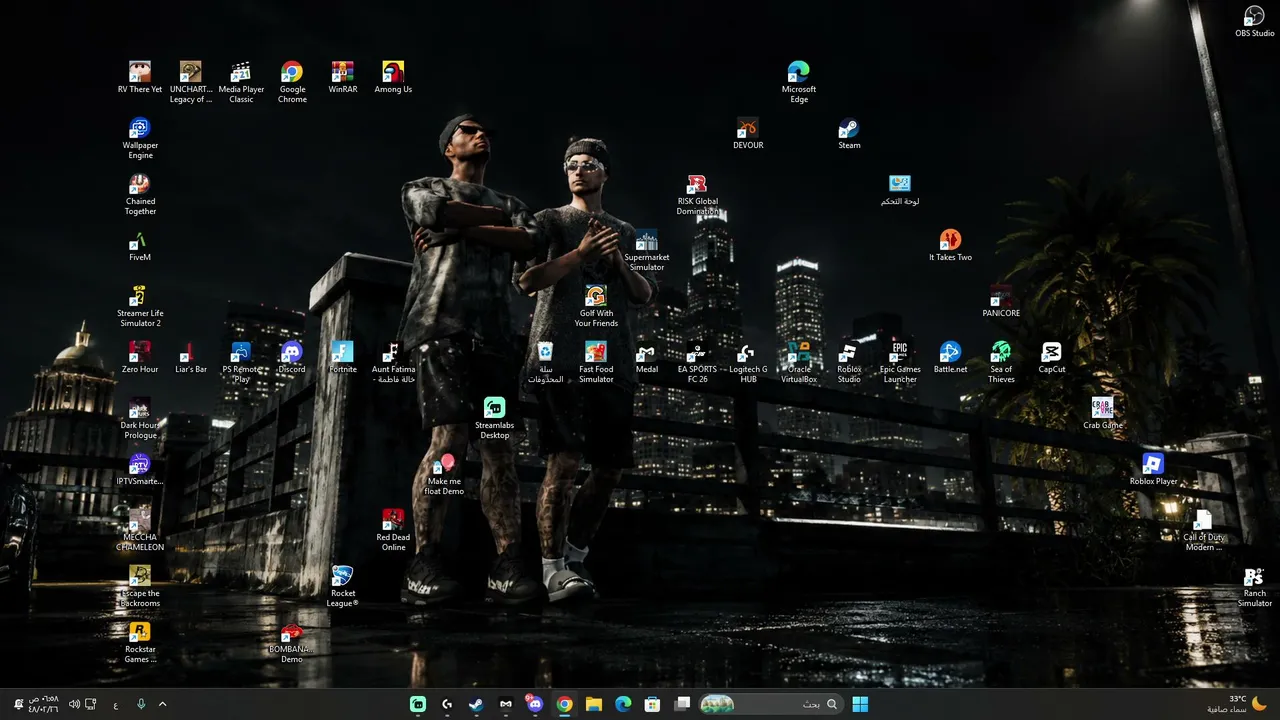The height and width of the screenshot is (720, 1280).
Task: Click the Streamlabs Desktop shortcut on the desktop
Action: coord(494,418)
